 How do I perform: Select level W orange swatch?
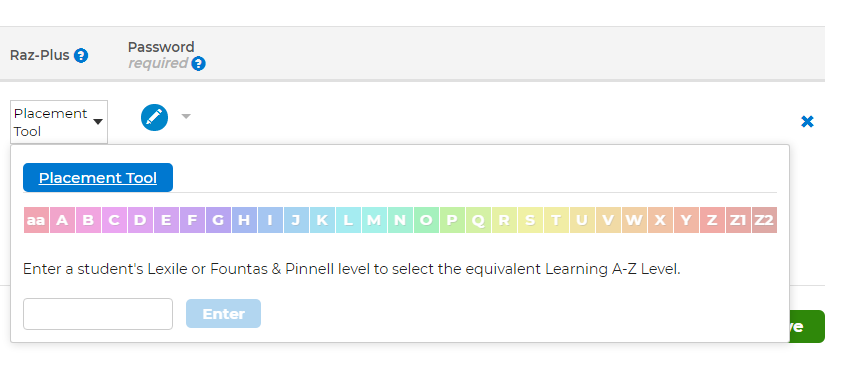coord(634,220)
